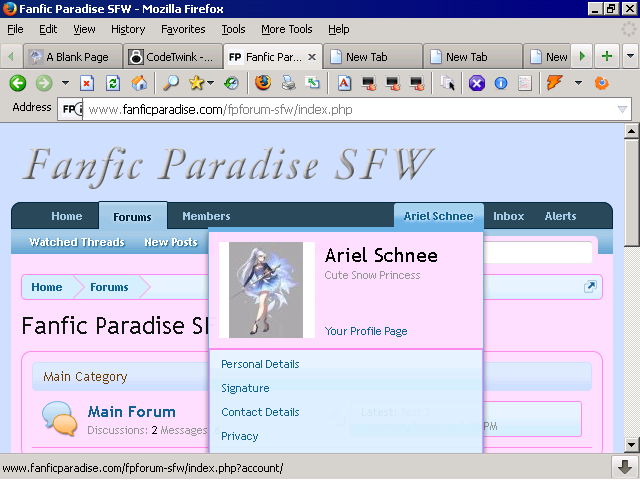
Task: Open the Tools menu
Action: pyautogui.click(x=233, y=29)
